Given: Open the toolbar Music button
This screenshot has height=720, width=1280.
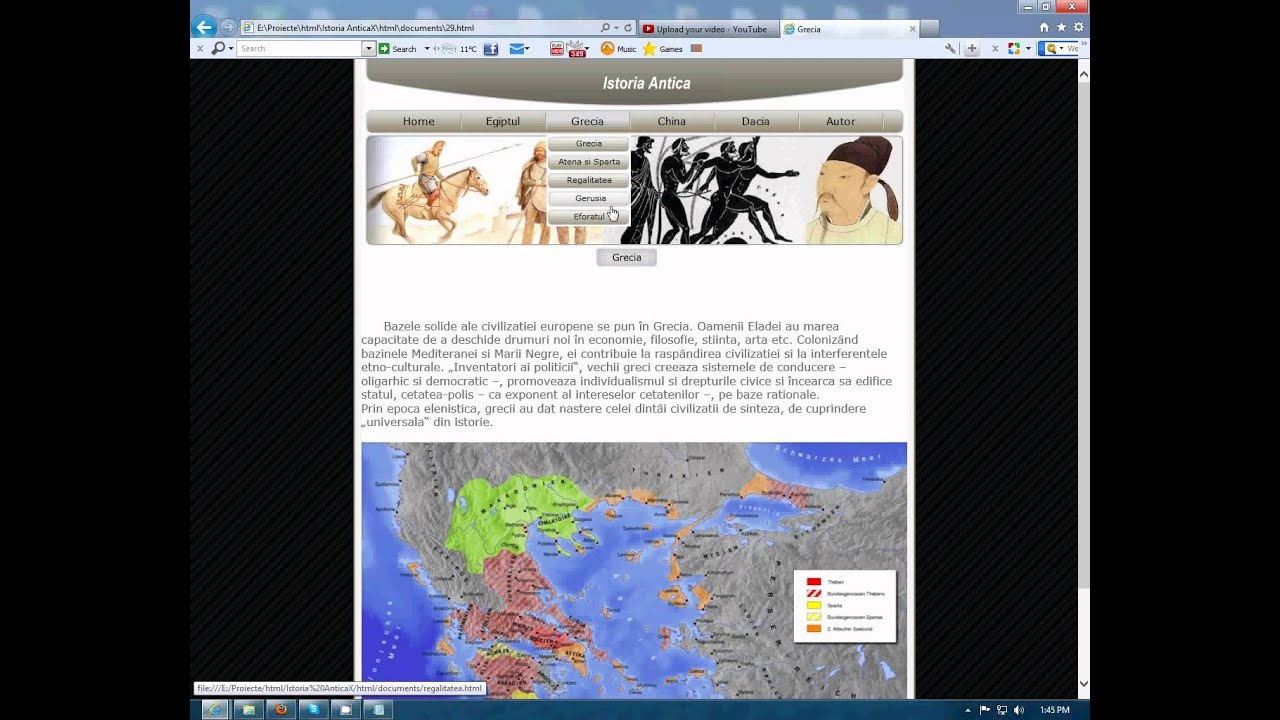Looking at the screenshot, I should (x=618, y=48).
